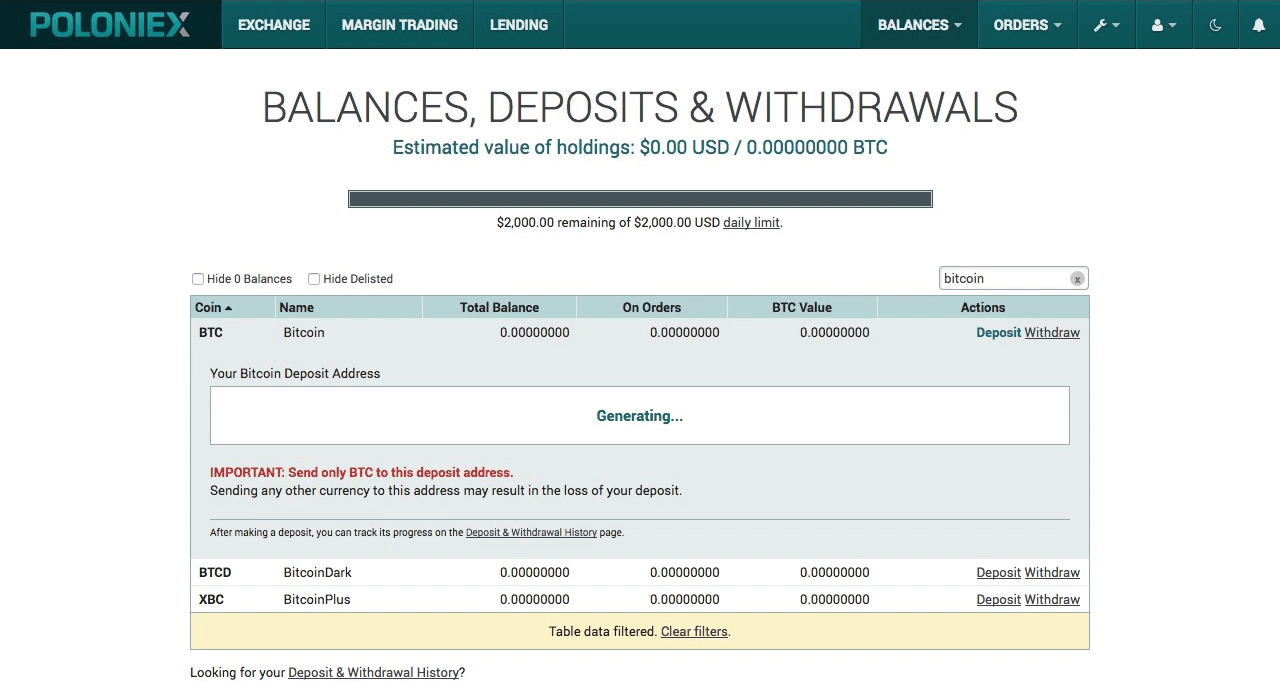Screen dimensions: 1280x681
Task: Click the estimated value of holdings text
Action: point(640,147)
